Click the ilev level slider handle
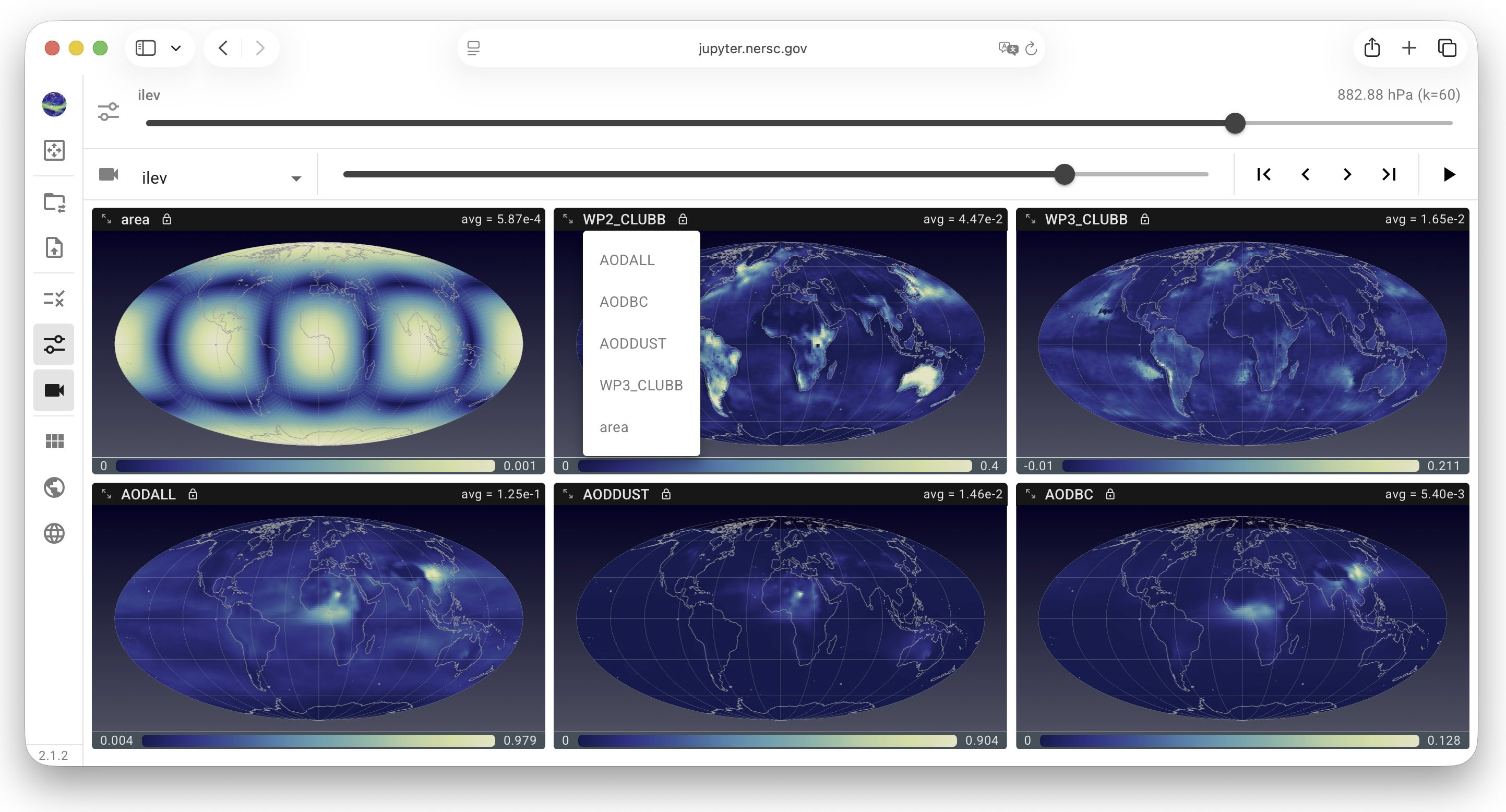This screenshot has width=1506, height=812. pyautogui.click(x=1235, y=123)
